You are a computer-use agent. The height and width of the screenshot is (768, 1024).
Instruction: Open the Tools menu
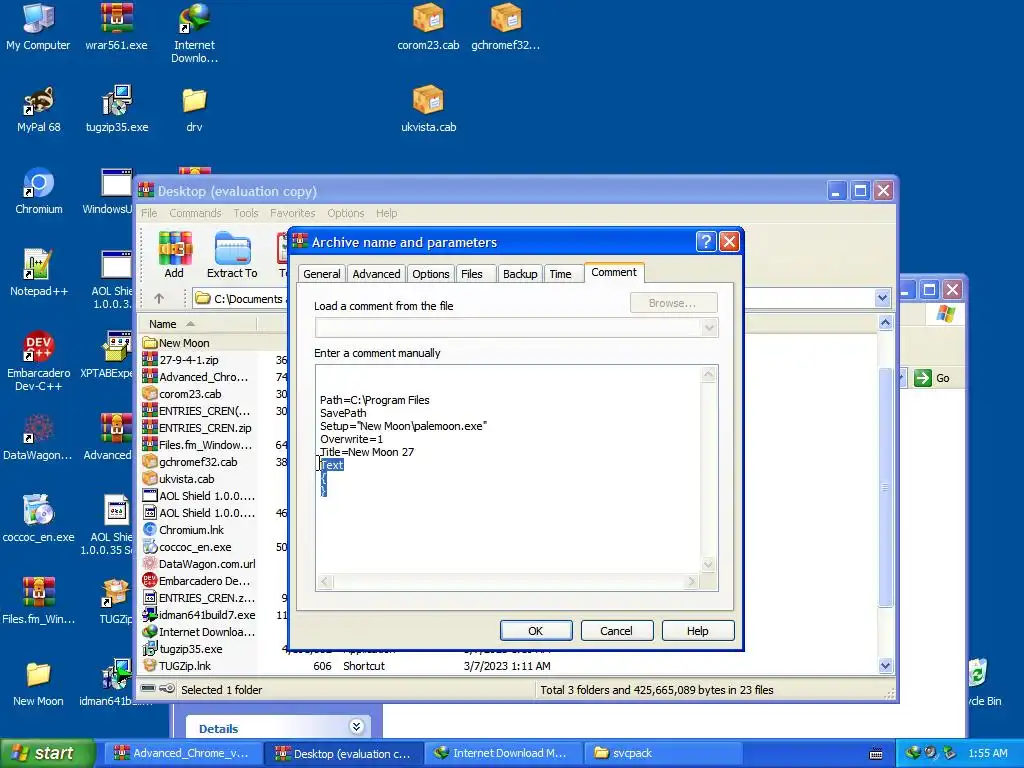pyautogui.click(x=246, y=213)
